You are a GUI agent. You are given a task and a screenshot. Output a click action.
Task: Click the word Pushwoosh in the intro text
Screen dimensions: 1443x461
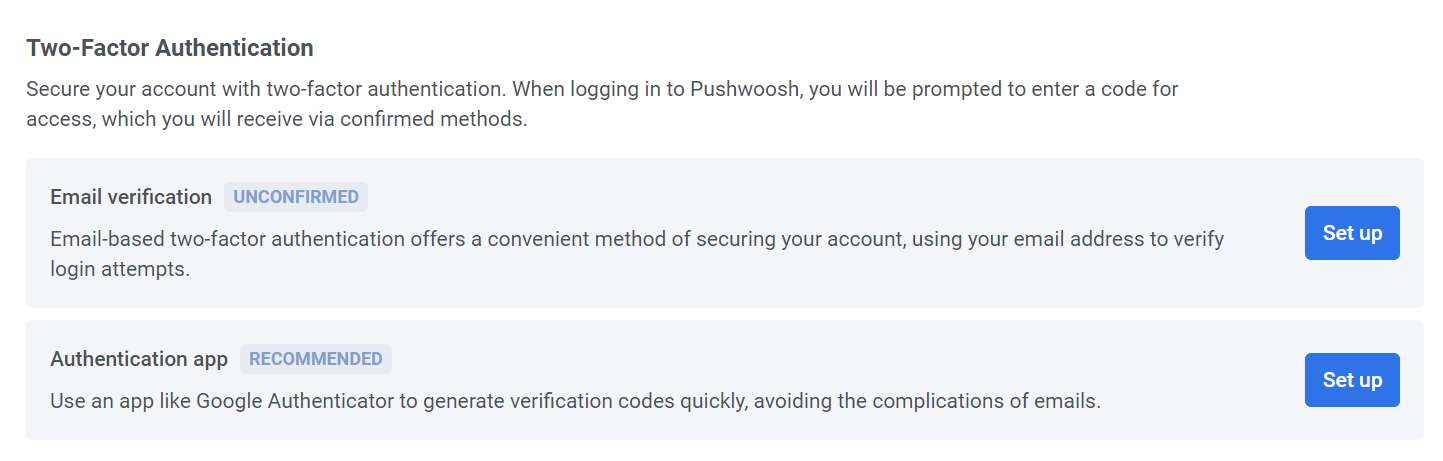pos(746,89)
